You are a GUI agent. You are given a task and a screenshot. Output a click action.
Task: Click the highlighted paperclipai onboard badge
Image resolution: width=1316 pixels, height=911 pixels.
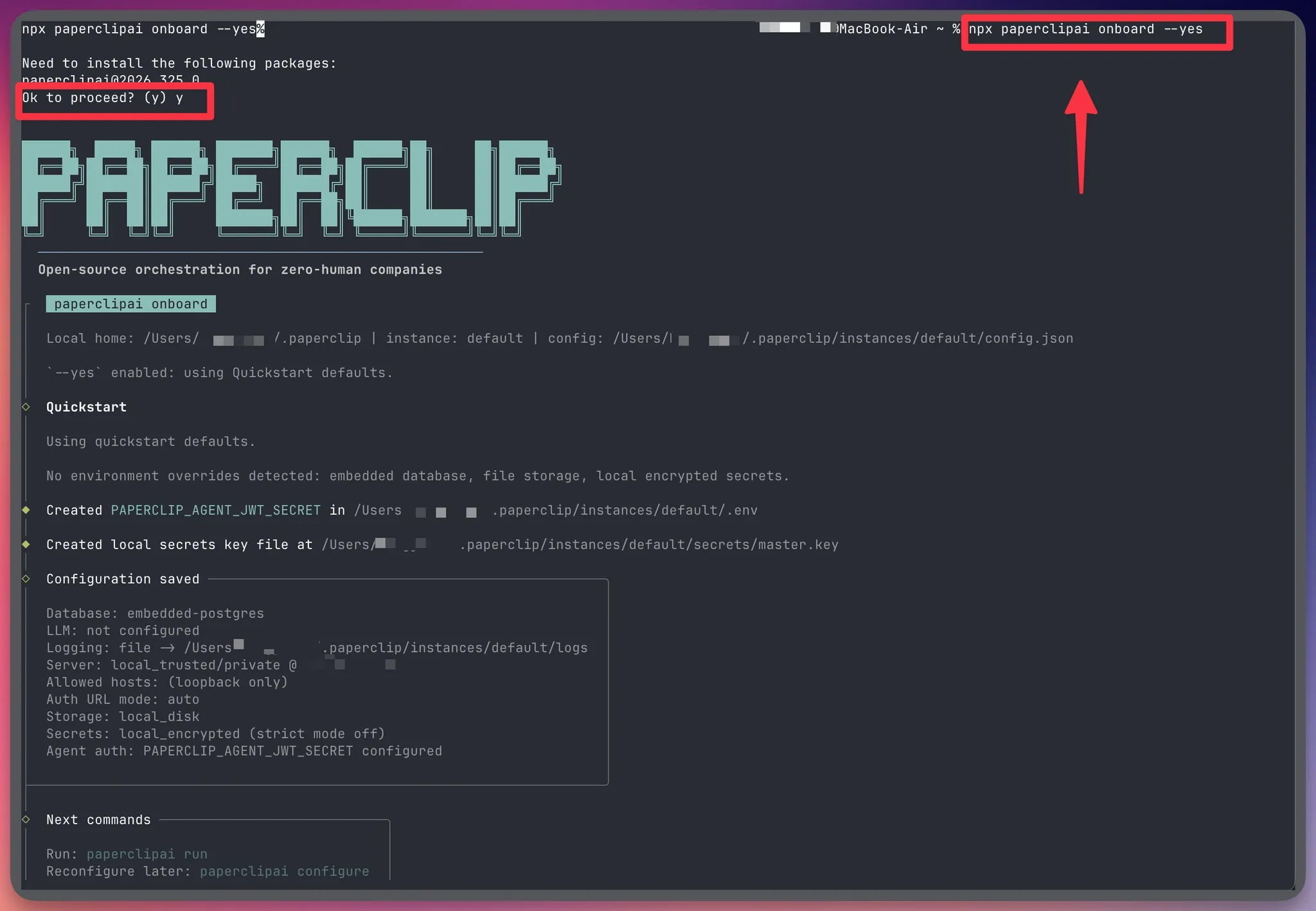pyautogui.click(x=130, y=304)
